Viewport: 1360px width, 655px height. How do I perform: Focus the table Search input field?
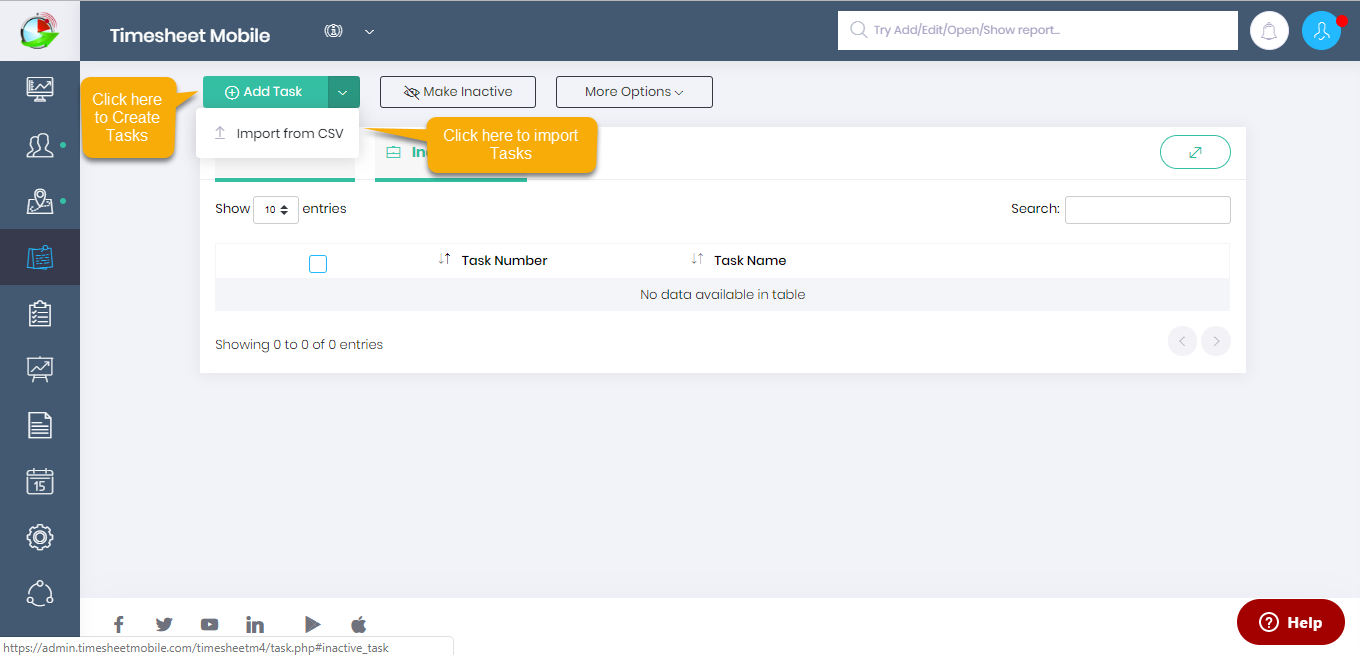coord(1148,210)
